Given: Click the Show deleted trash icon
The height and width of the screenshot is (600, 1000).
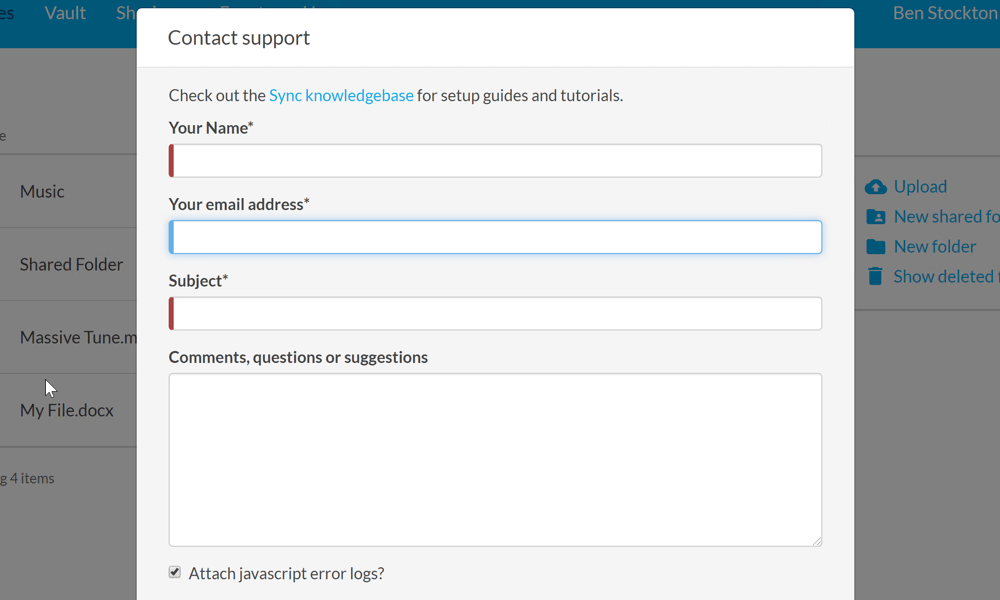Looking at the screenshot, I should [876, 277].
